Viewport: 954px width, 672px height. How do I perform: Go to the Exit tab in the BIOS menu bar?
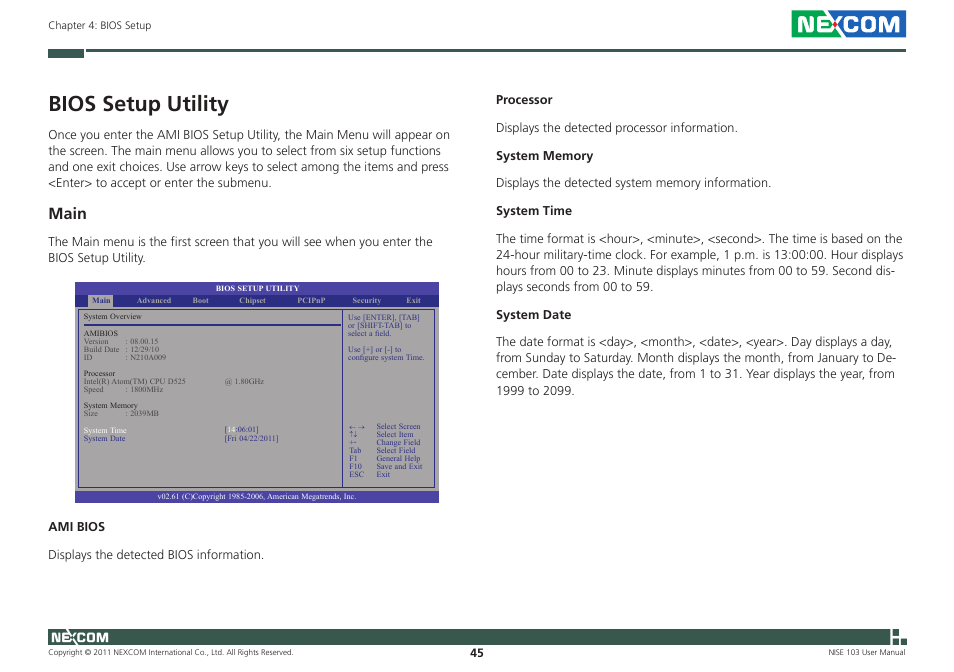(414, 300)
